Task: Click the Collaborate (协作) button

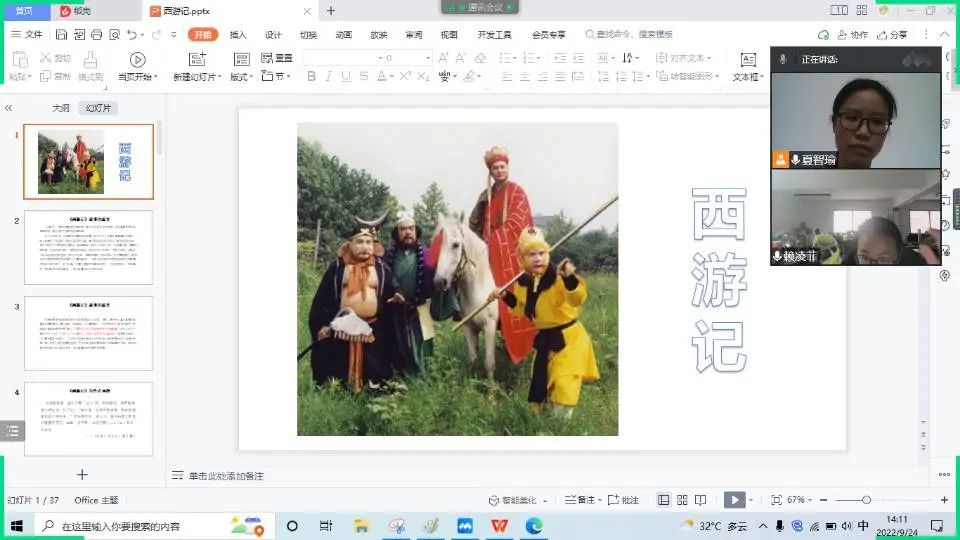Action: [x=853, y=35]
